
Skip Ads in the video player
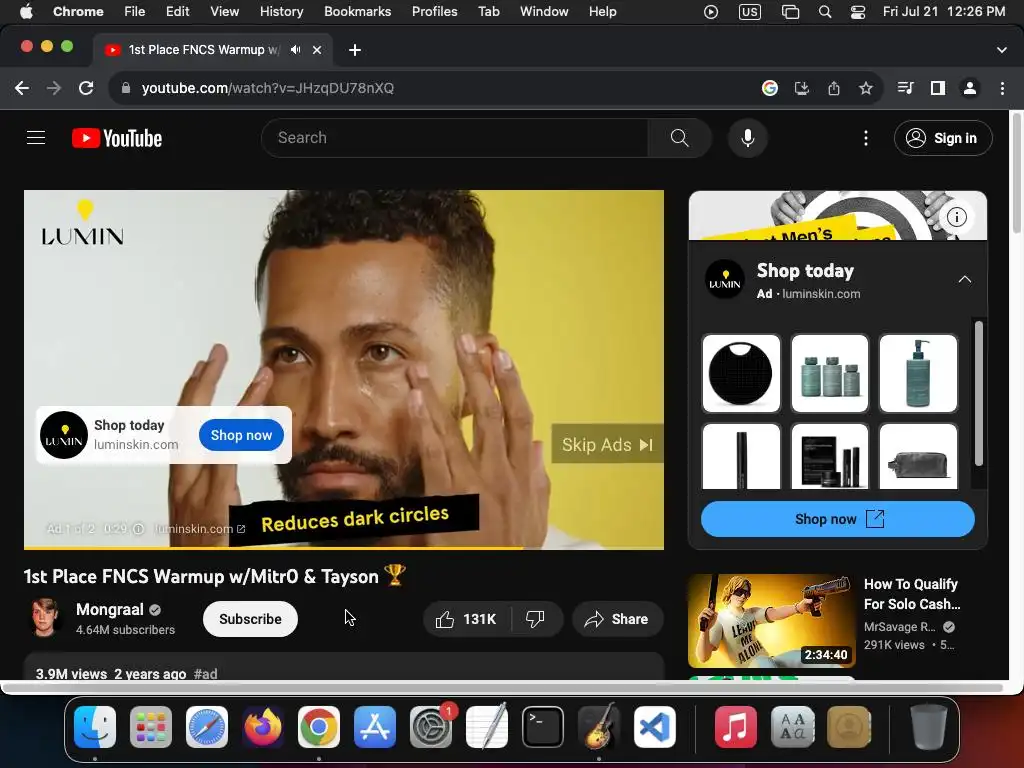point(607,445)
